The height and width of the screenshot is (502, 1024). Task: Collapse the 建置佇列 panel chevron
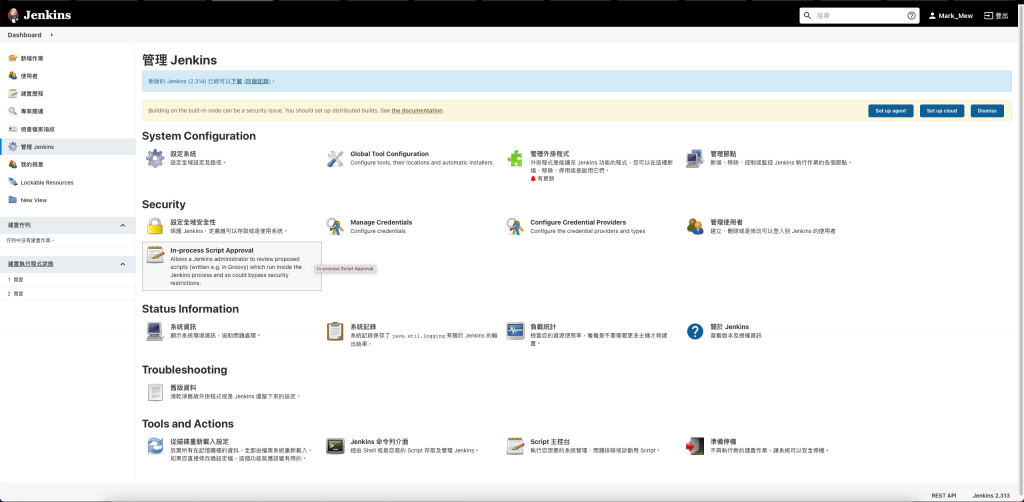(x=123, y=225)
